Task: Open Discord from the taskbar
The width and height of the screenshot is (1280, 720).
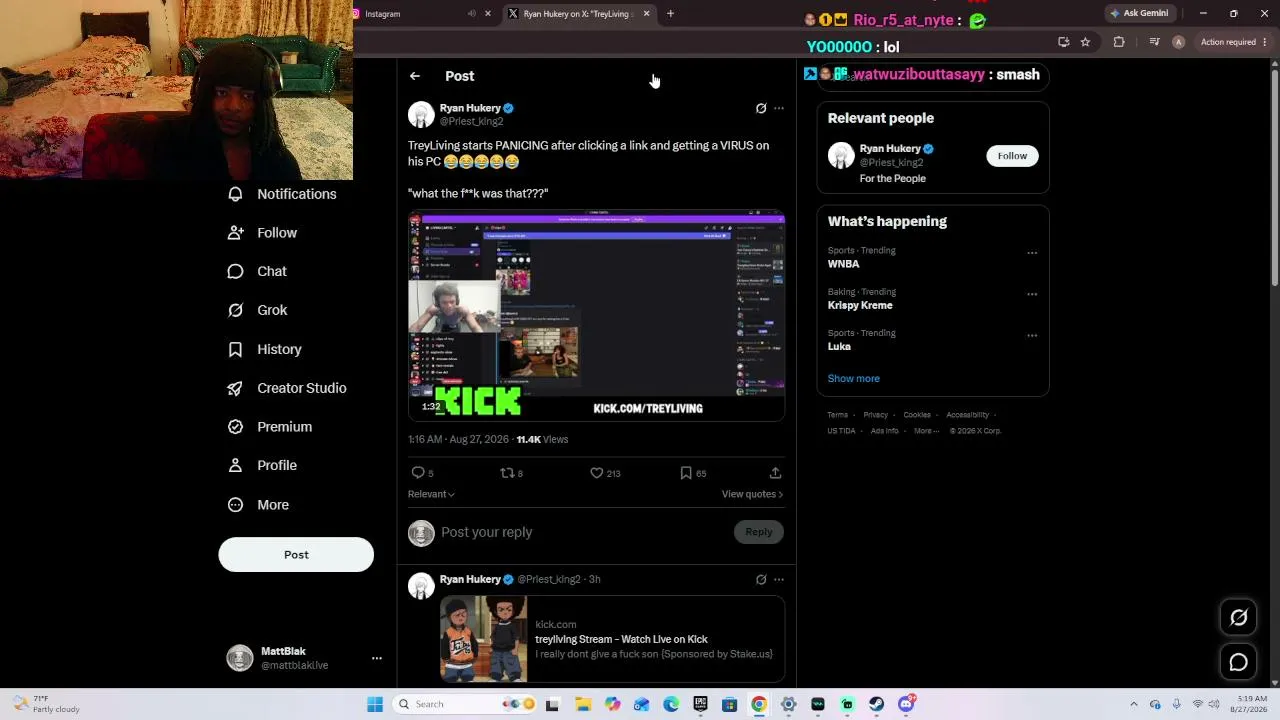Action: point(906,704)
